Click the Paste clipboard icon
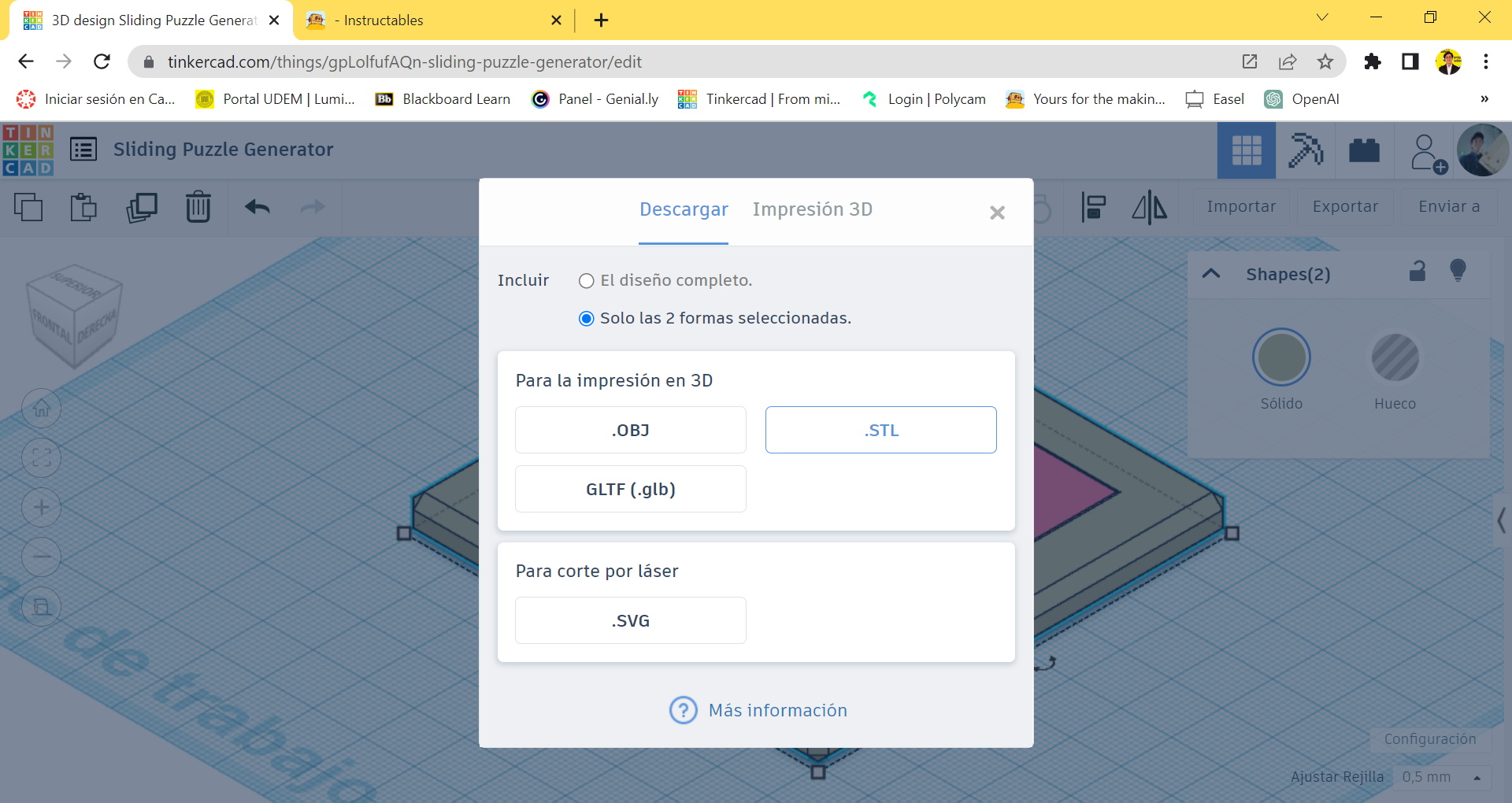The image size is (1512, 803). tap(83, 207)
